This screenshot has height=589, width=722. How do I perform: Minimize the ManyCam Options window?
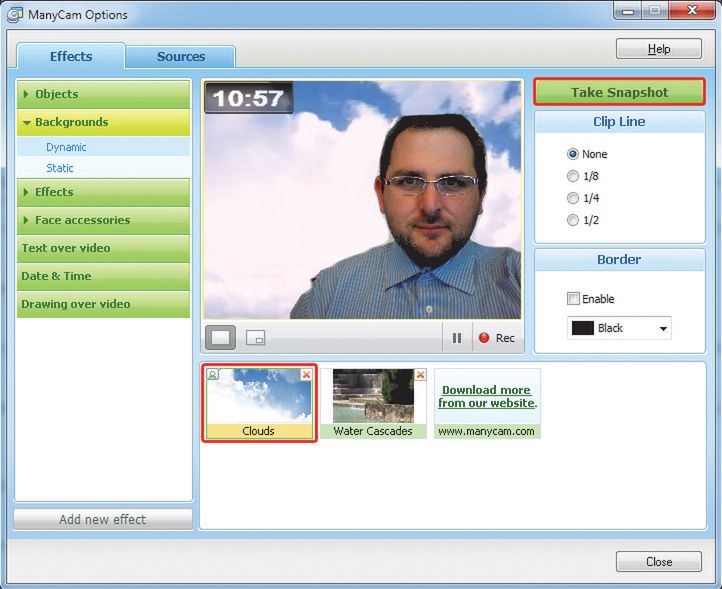tap(628, 11)
